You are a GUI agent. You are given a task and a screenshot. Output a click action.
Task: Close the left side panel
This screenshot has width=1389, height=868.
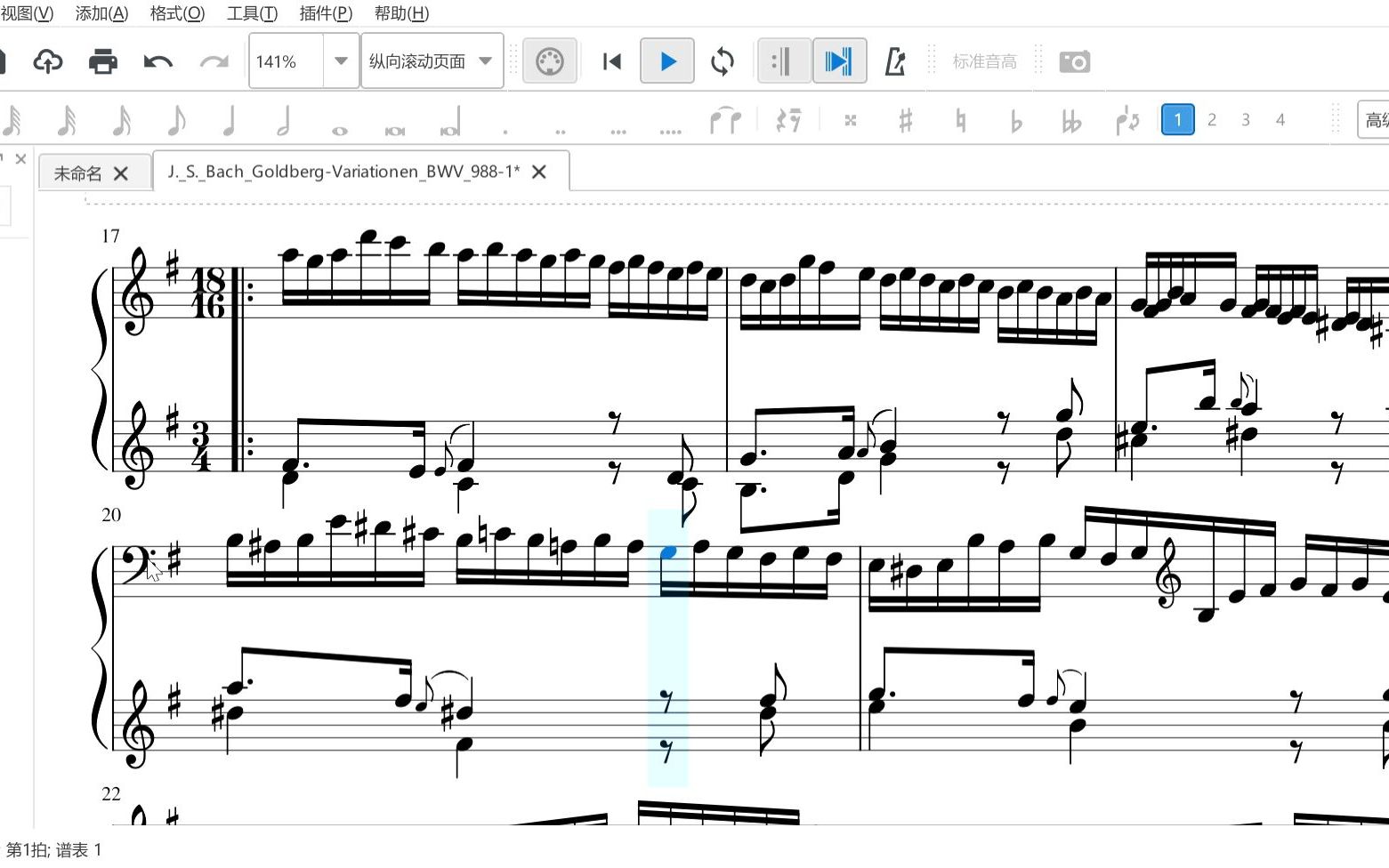pyautogui.click(x=20, y=158)
